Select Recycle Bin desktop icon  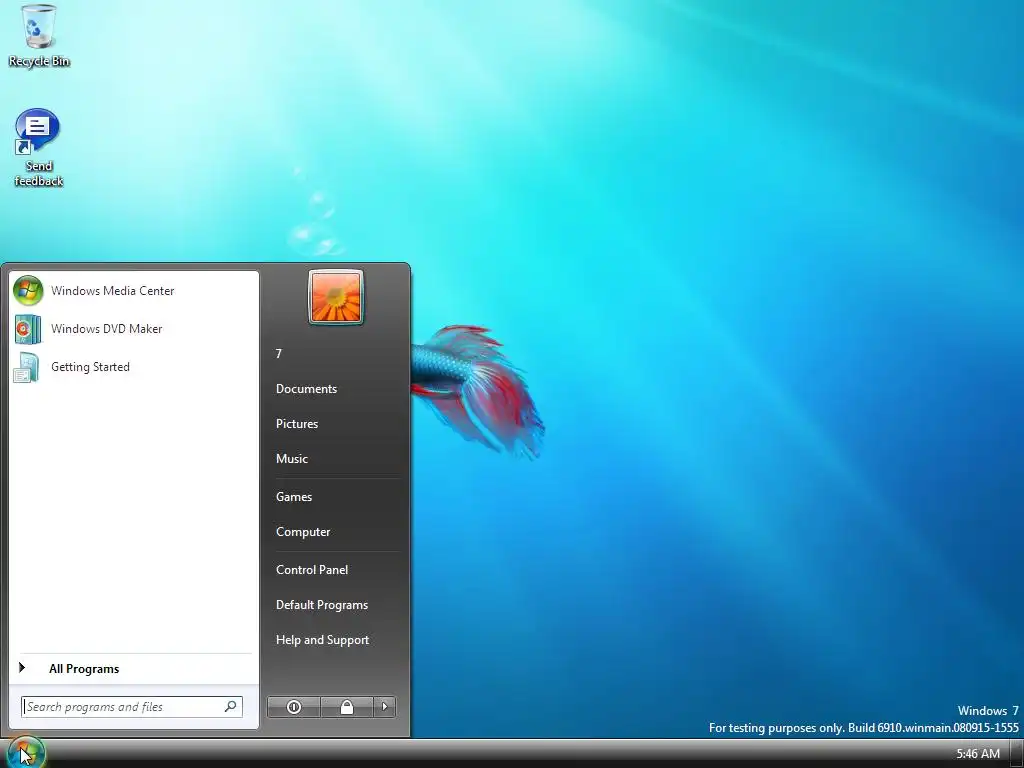39,35
